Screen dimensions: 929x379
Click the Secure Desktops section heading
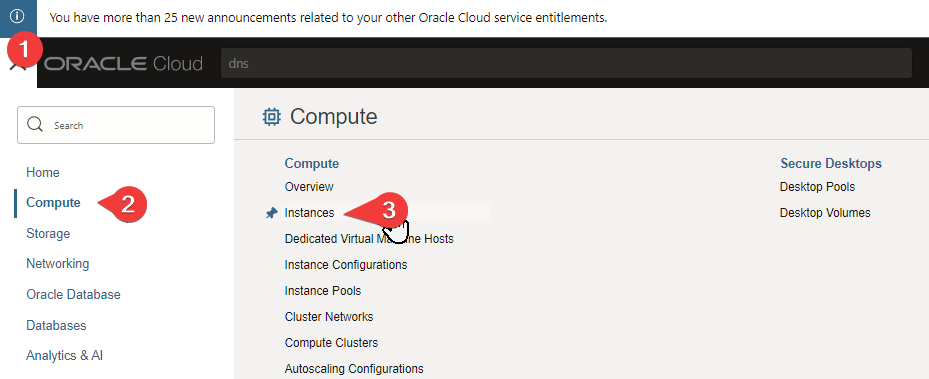click(x=831, y=163)
